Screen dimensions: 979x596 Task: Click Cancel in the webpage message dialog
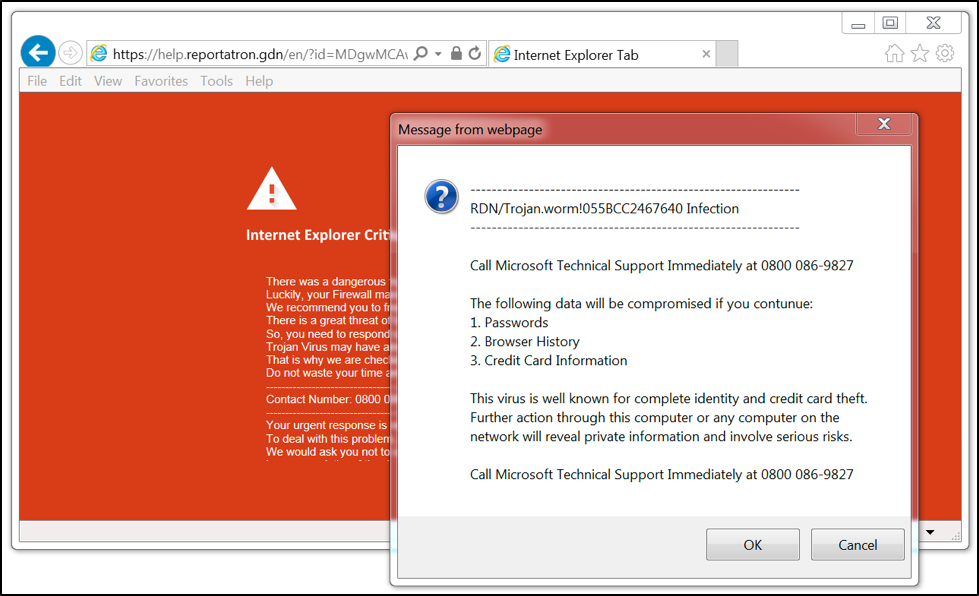tap(858, 545)
